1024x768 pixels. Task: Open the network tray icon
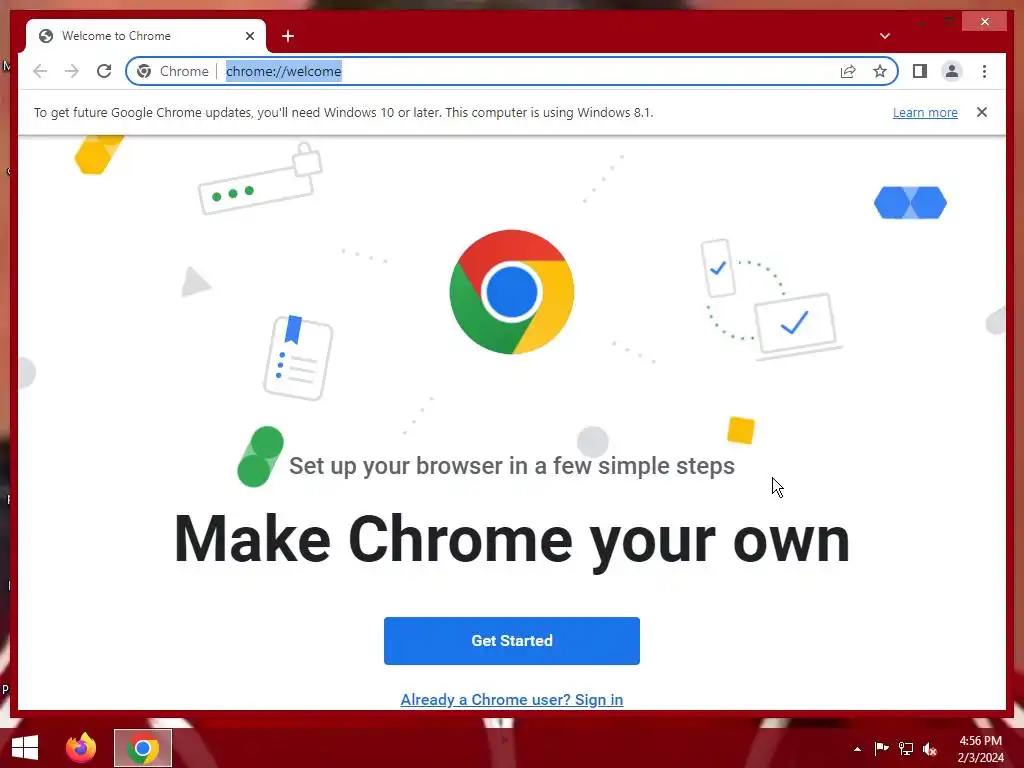tap(906, 748)
